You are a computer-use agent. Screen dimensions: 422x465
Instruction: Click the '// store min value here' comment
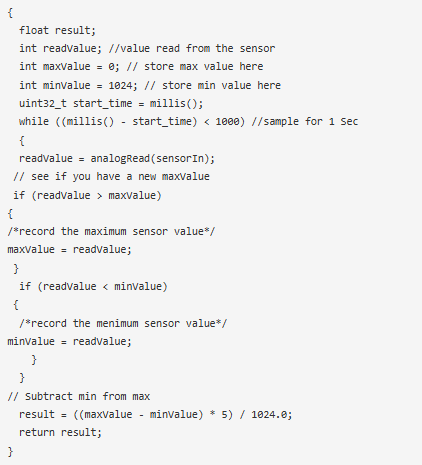click(x=213, y=85)
